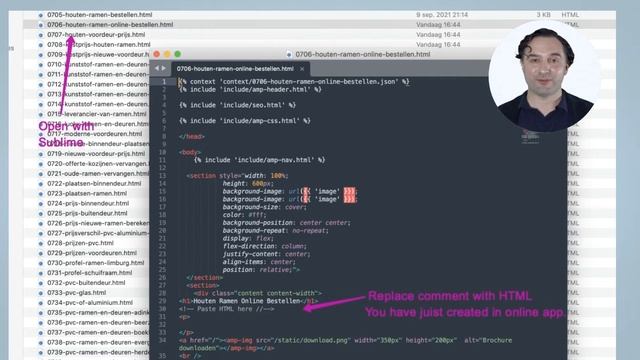Go back with the left navigation arrow
The image size is (640, 360).
[x=157, y=69]
